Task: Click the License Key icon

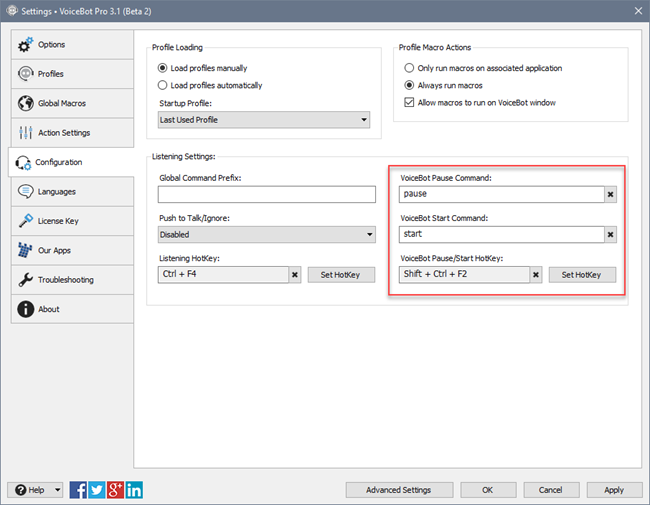Action: click(x=25, y=221)
